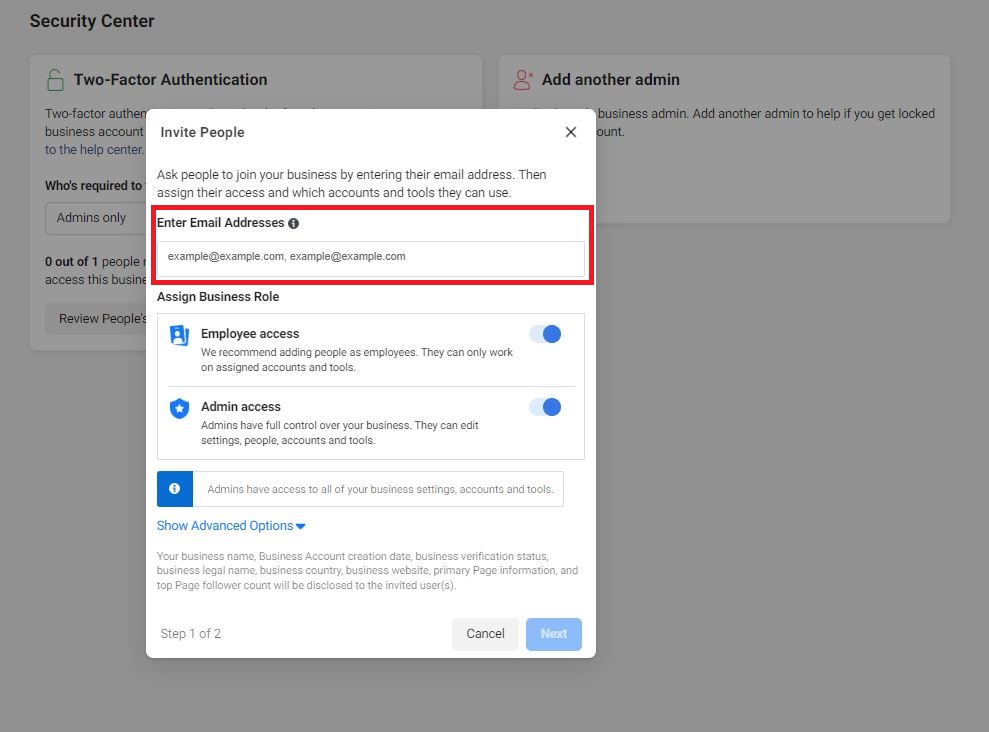This screenshot has width=989, height=732.
Task: Click the Two-Factor Authentication title
Action: click(170, 80)
